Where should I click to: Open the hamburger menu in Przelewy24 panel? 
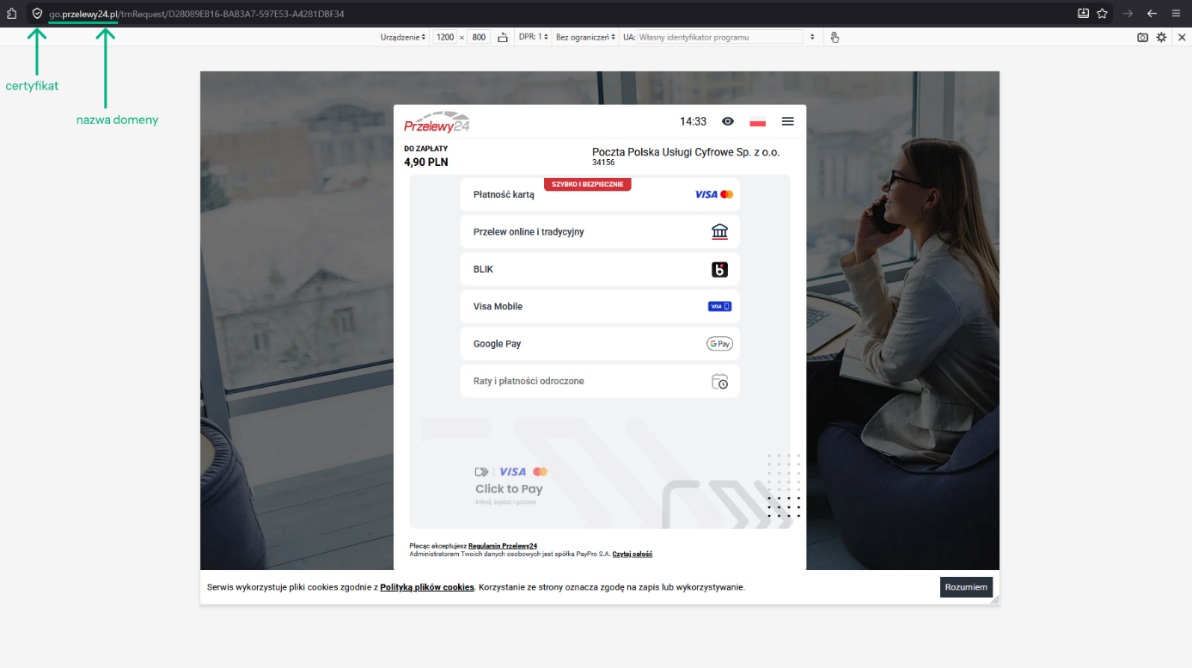[x=788, y=122]
